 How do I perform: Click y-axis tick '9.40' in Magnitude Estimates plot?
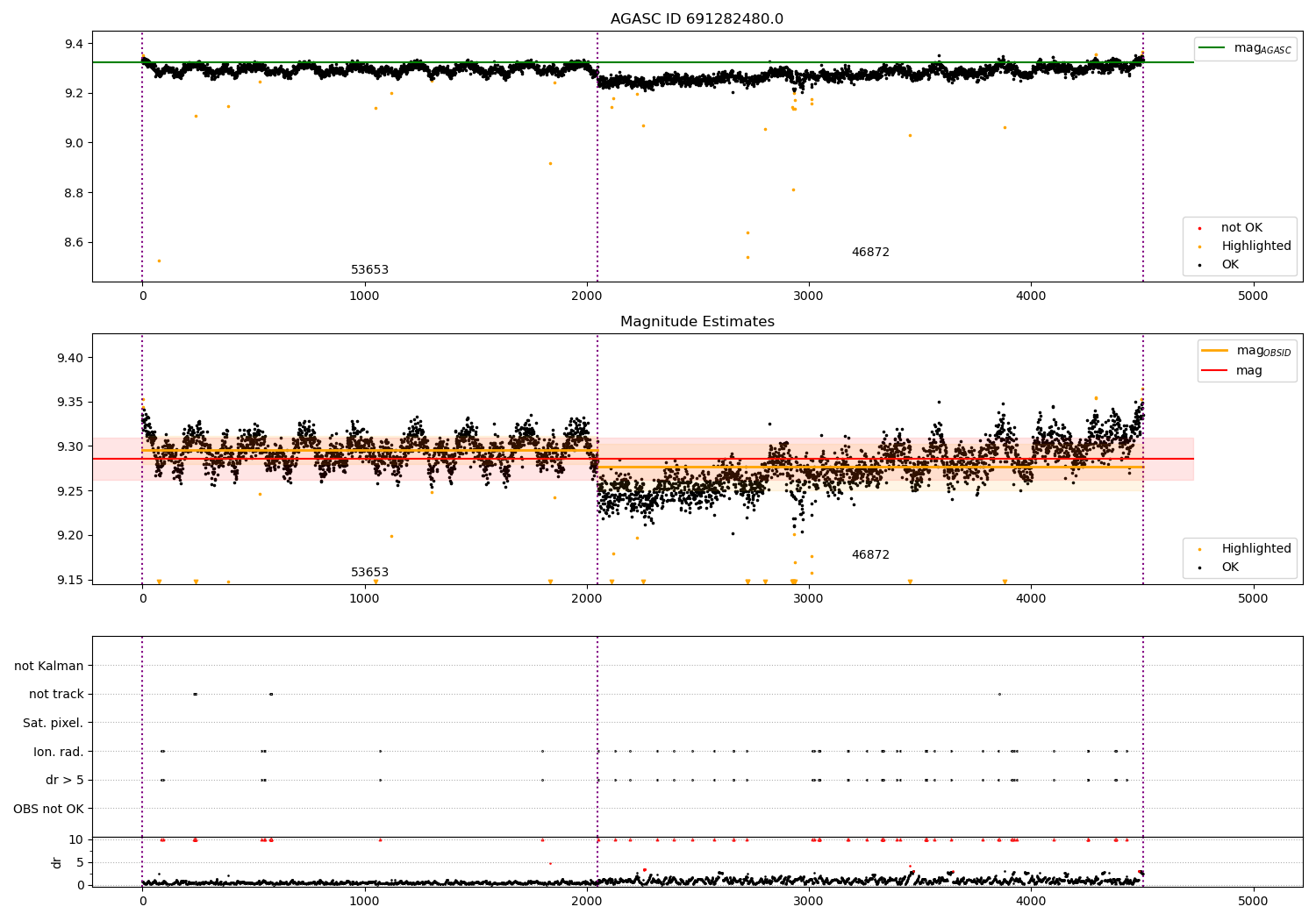coord(70,358)
